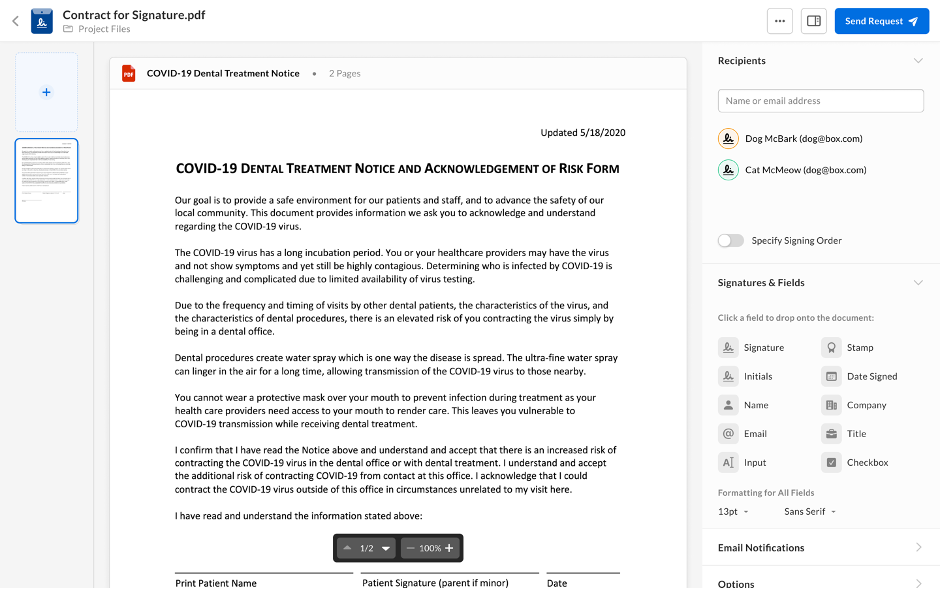Select the Email field icon
Image resolution: width=941 pixels, height=589 pixels.
[x=727, y=434]
